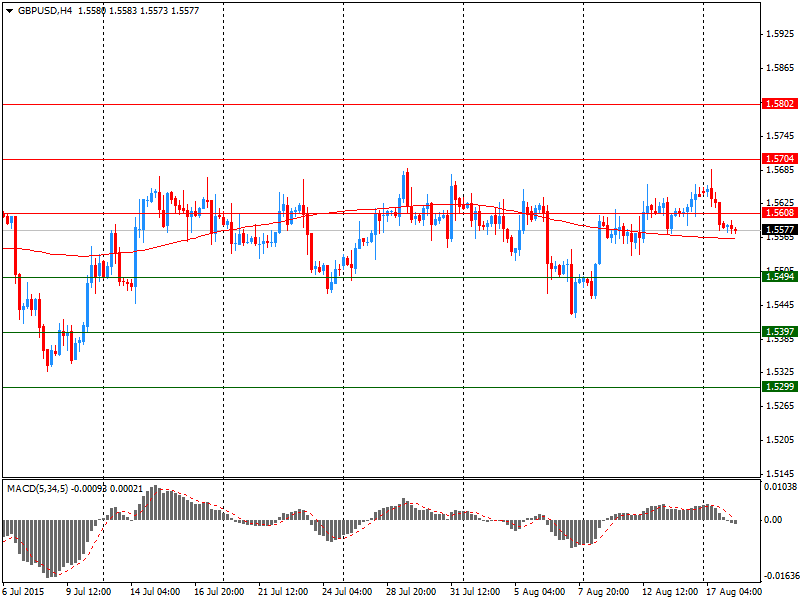Click the MACD scale value 0.01038
The height and width of the screenshot is (600, 800).
click(781, 487)
